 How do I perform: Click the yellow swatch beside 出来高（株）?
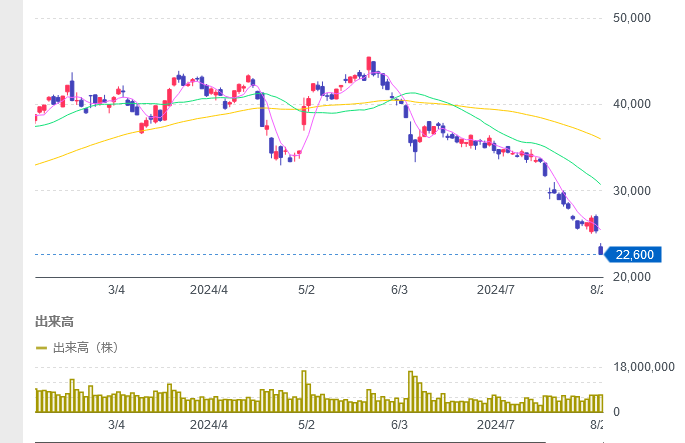pos(41,348)
